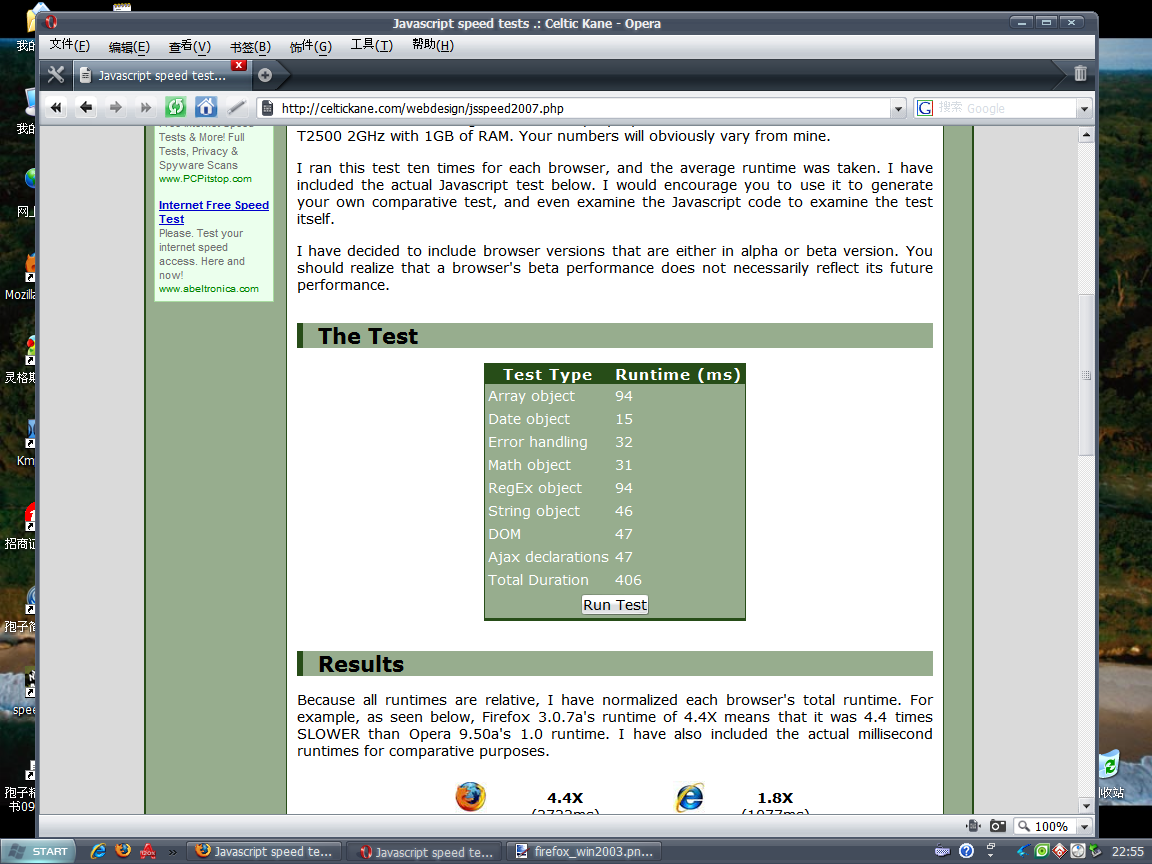This screenshot has width=1152, height=864.
Task: Click the www.PCPitstop.com ad link
Action: [205, 179]
